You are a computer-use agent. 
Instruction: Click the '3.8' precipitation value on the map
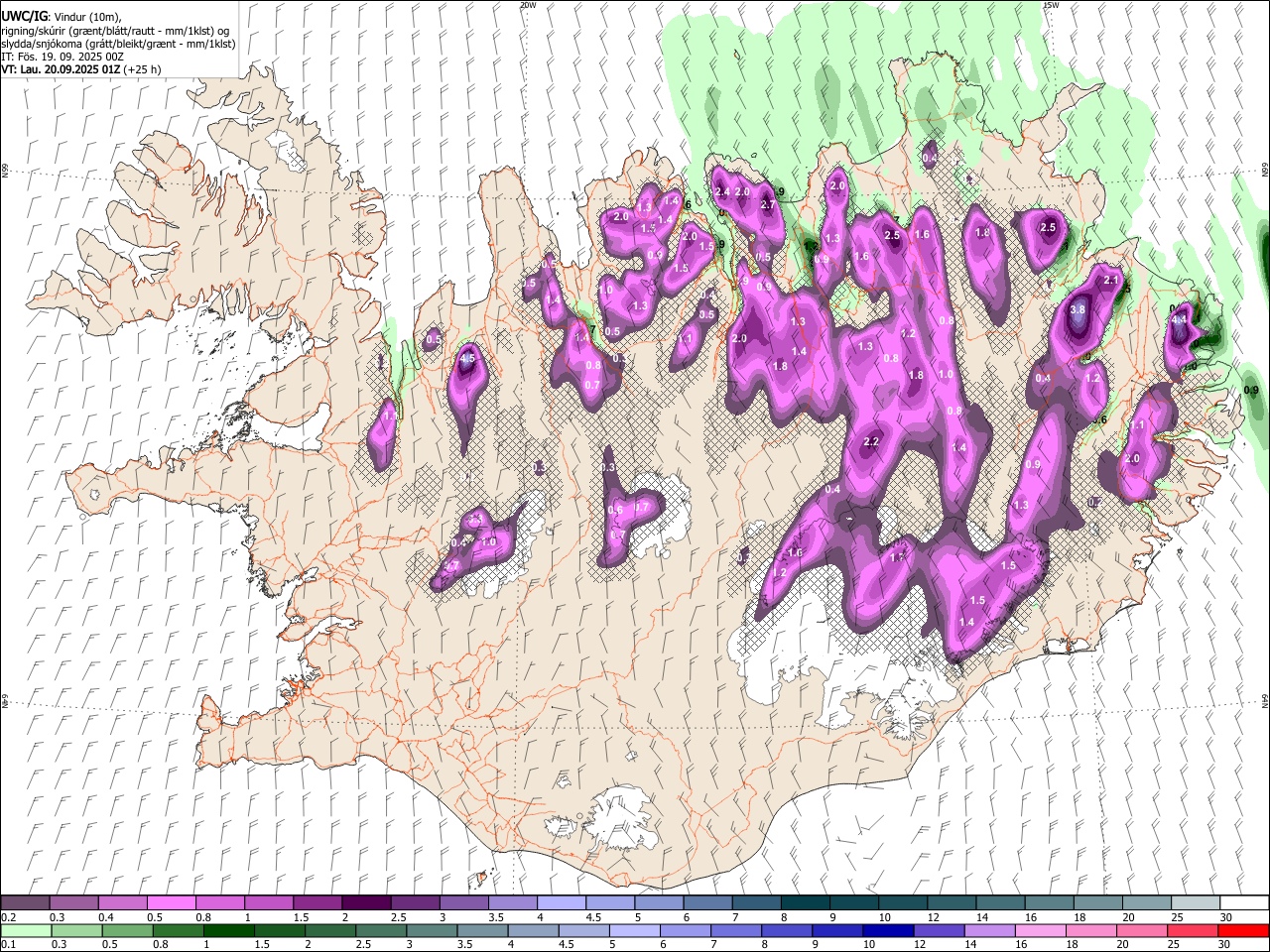click(x=1079, y=310)
